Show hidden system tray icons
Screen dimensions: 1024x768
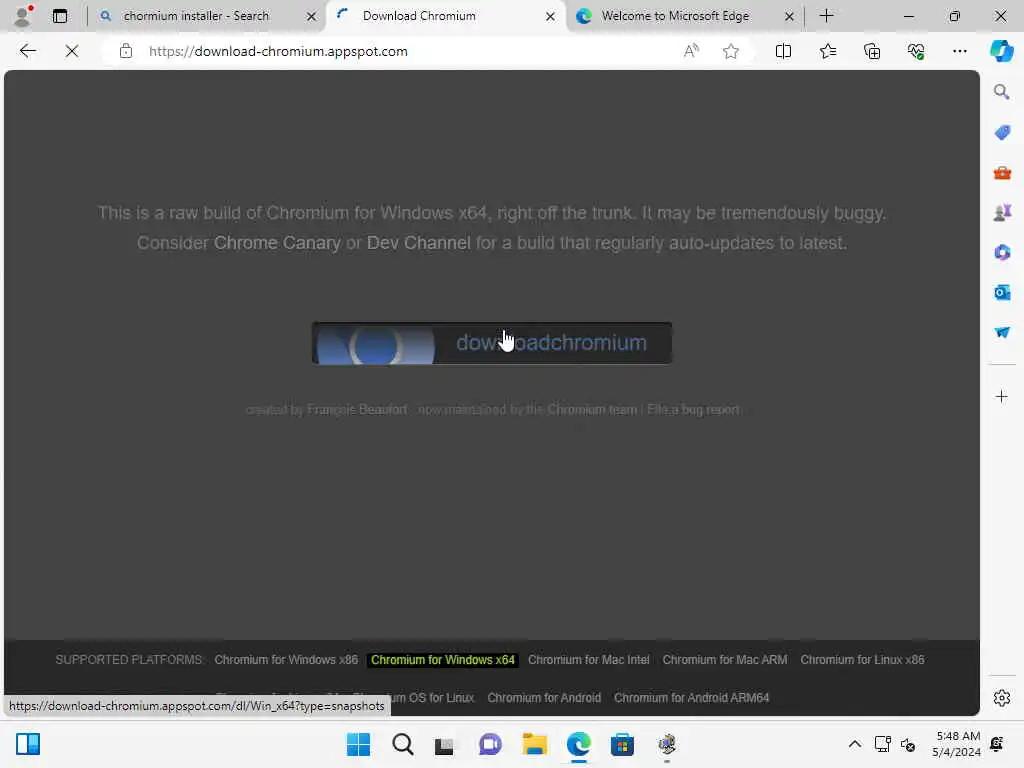[x=854, y=744]
